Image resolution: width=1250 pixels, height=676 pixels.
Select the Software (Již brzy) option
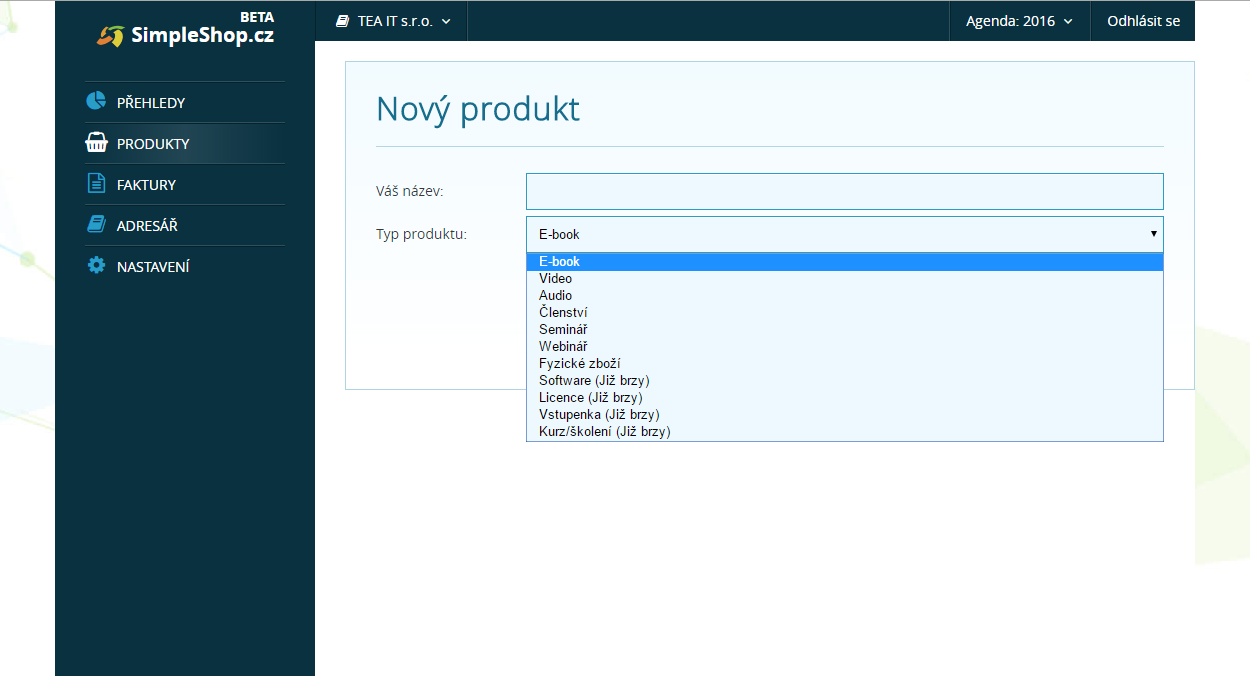click(x=845, y=380)
